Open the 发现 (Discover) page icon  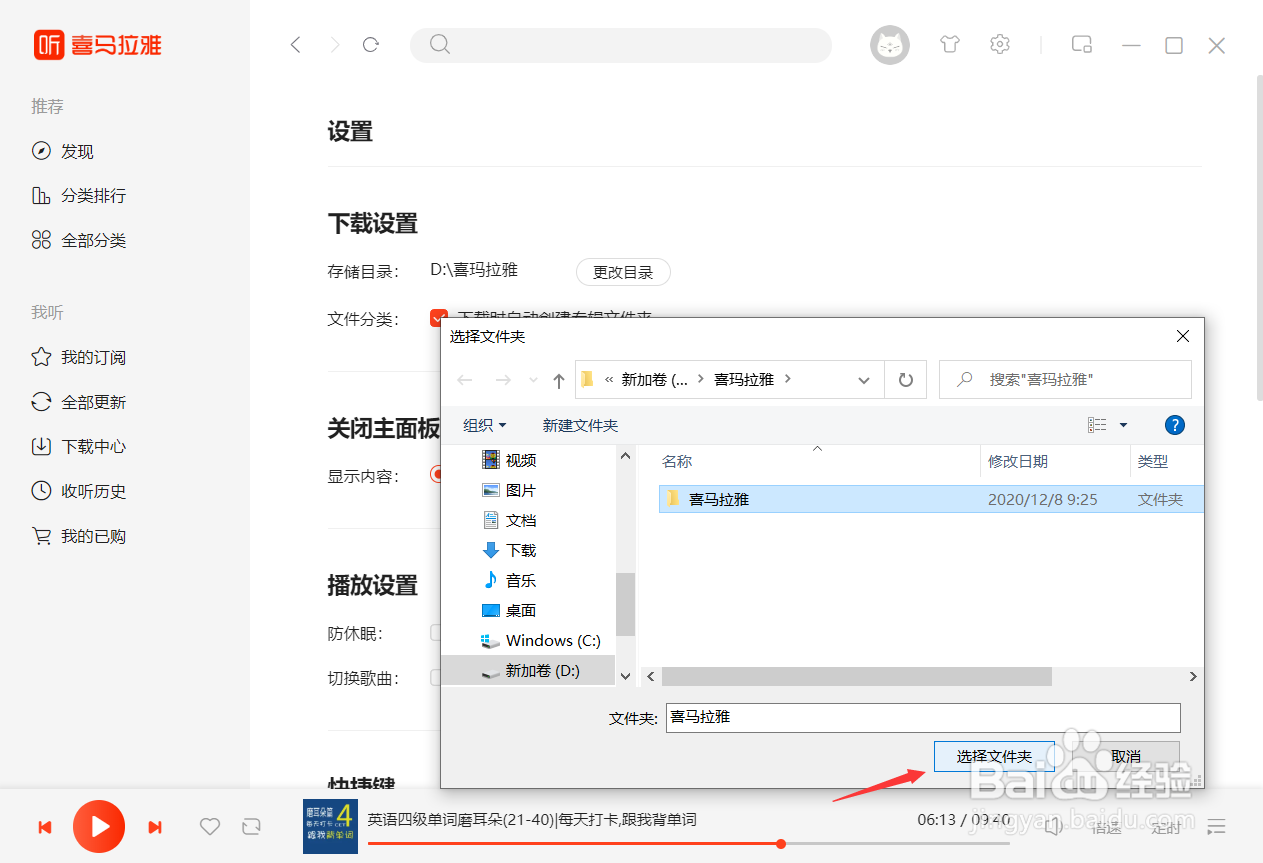pyautogui.click(x=41, y=151)
